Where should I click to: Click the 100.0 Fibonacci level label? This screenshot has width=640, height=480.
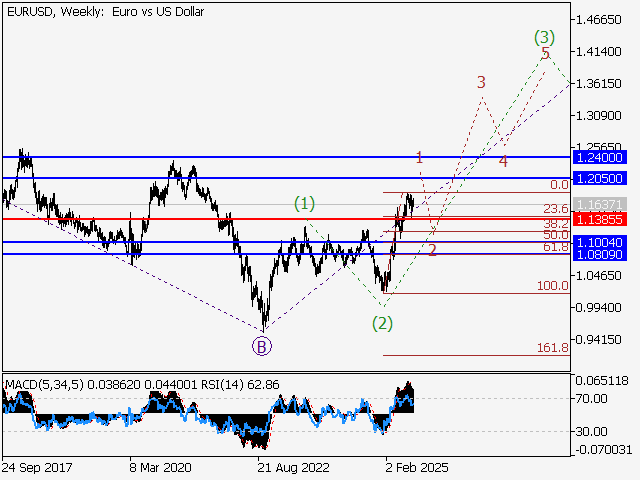[553, 286]
